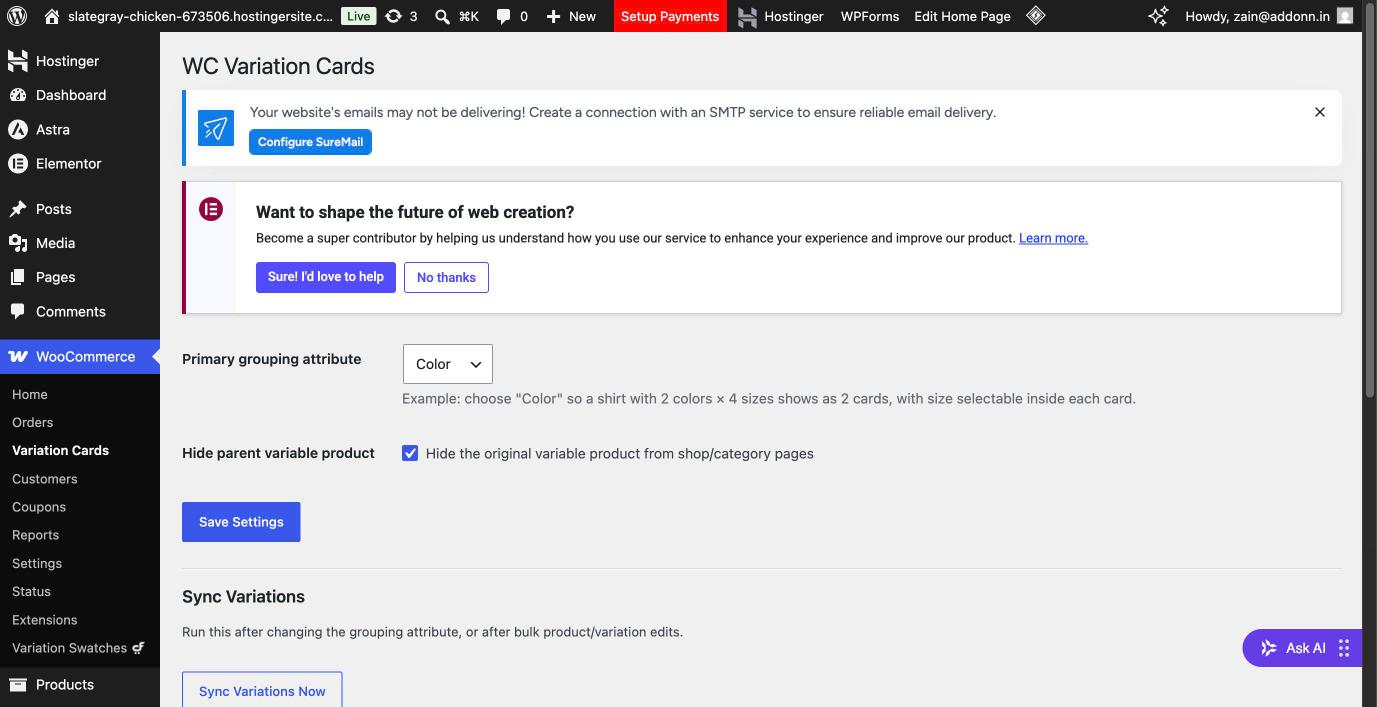The height and width of the screenshot is (707, 1377).
Task: Click the Hostinger icon in sidebar
Action: click(x=17, y=61)
